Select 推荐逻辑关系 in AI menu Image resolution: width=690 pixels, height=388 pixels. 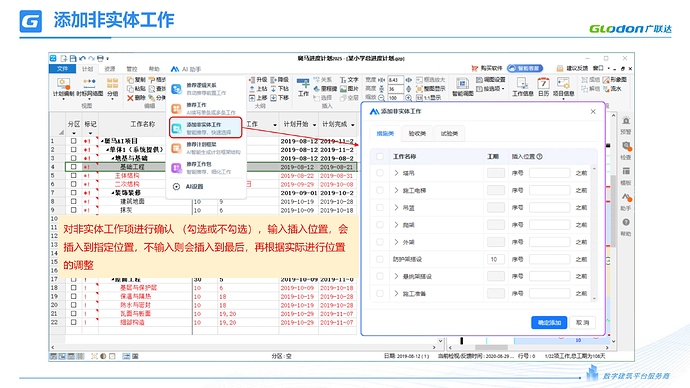[x=206, y=88]
